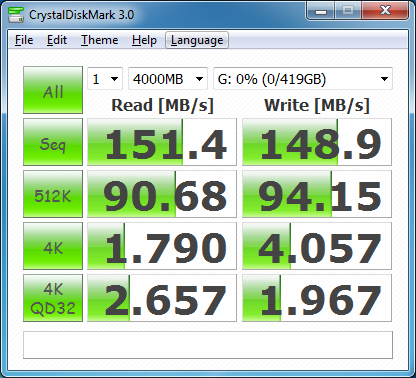Image resolution: width=416 pixels, height=378 pixels.
Task: Click the empty comment field at bottom
Action: [x=208, y=345]
